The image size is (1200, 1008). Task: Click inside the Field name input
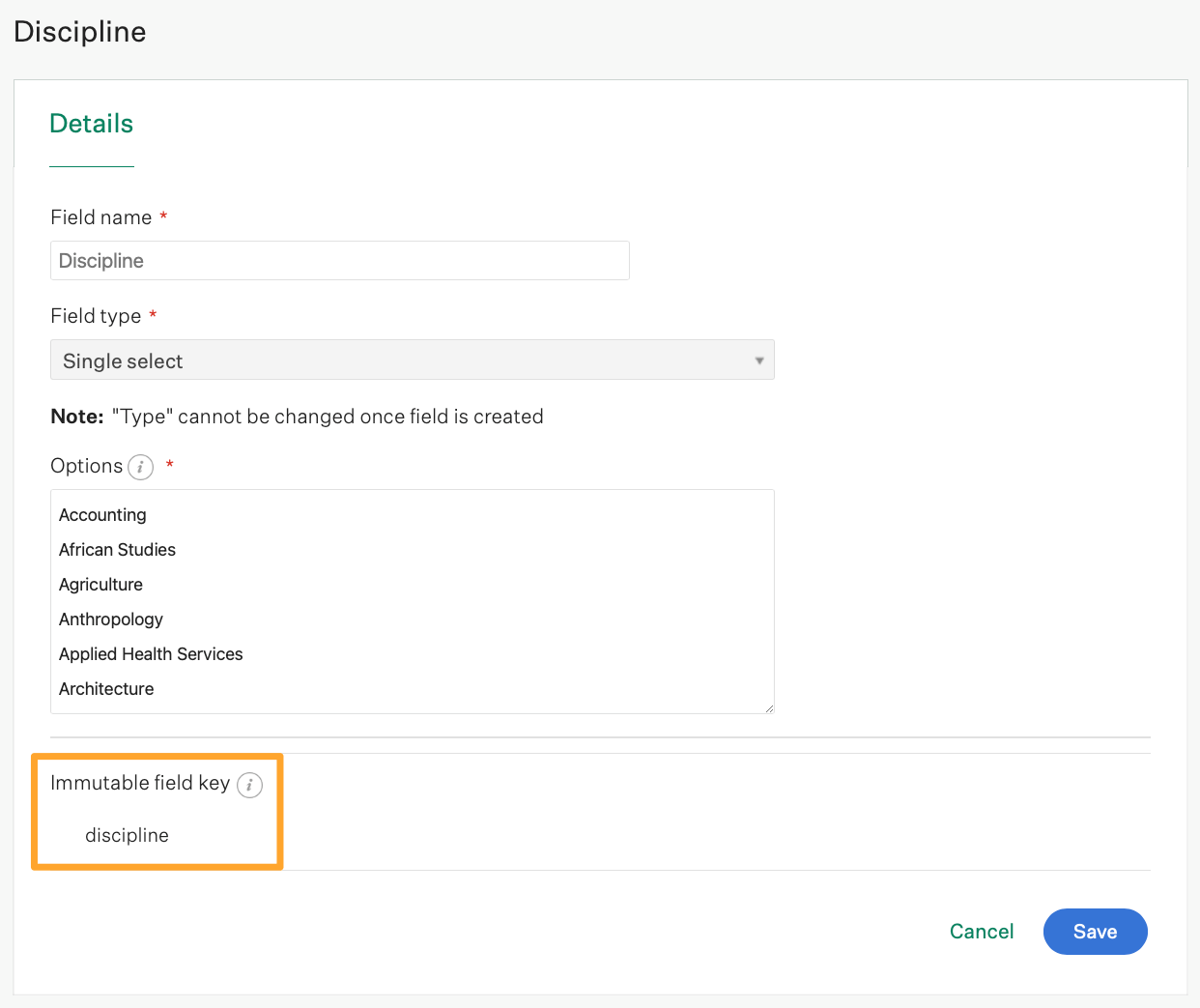click(338, 260)
